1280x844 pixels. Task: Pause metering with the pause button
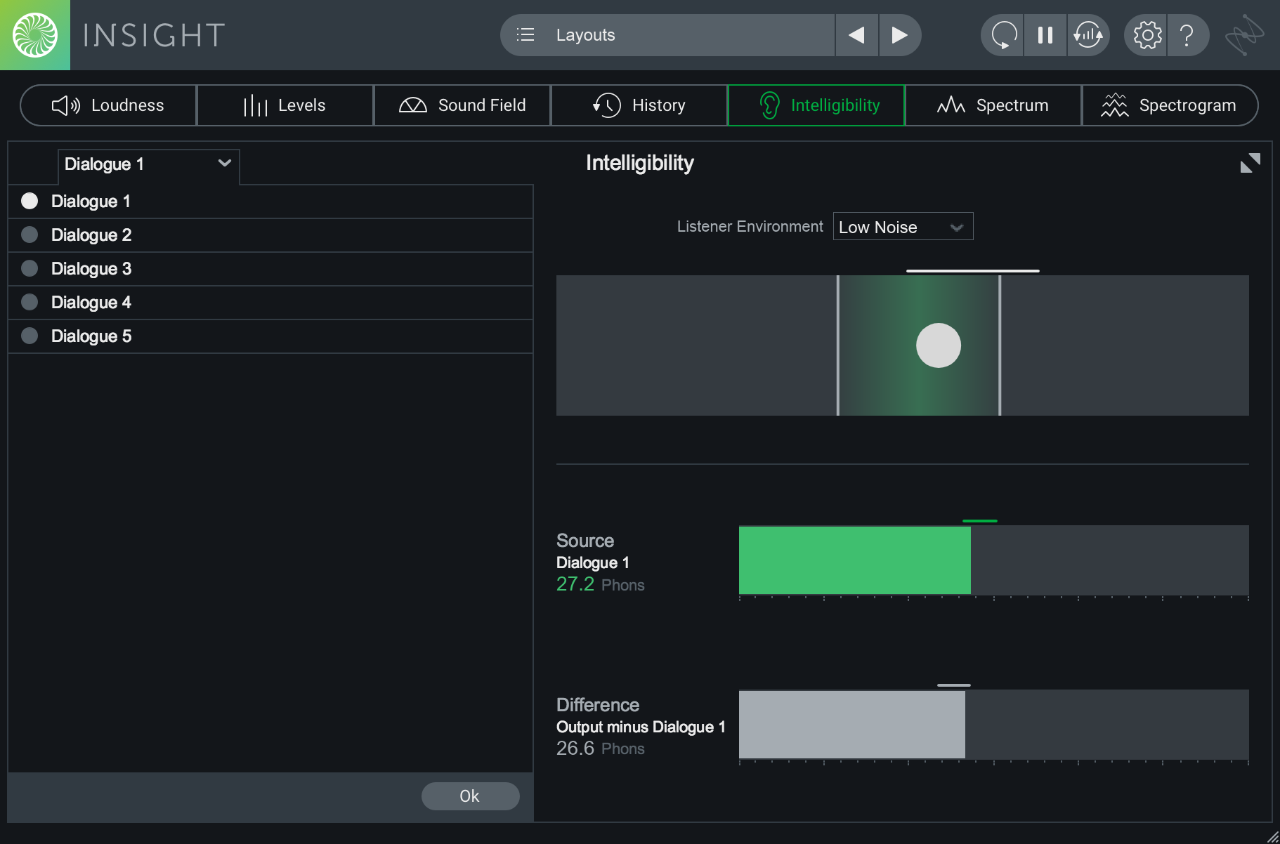pos(1045,36)
